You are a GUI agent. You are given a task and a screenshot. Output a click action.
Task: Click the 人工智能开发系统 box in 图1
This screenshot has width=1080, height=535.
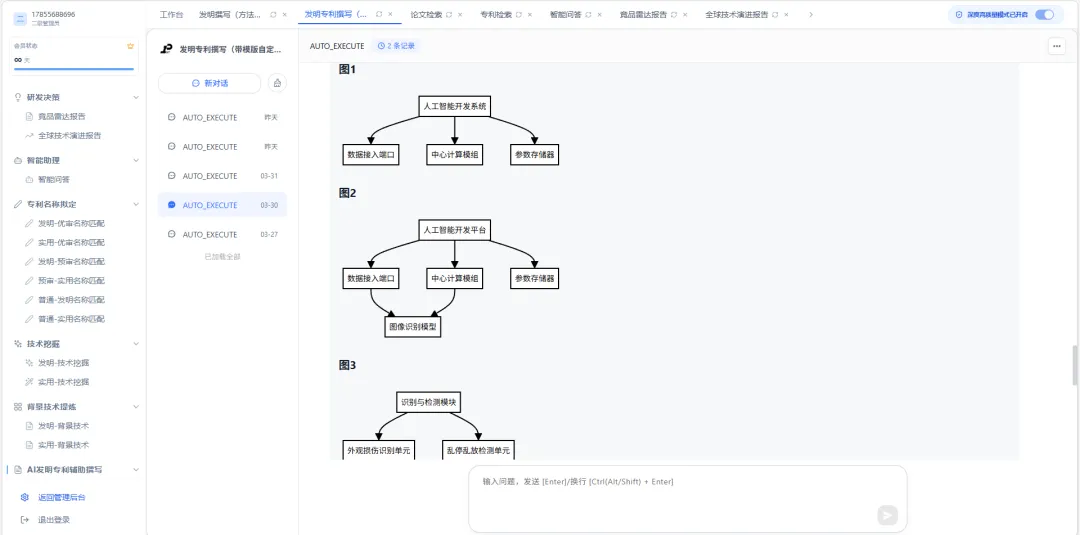click(455, 107)
